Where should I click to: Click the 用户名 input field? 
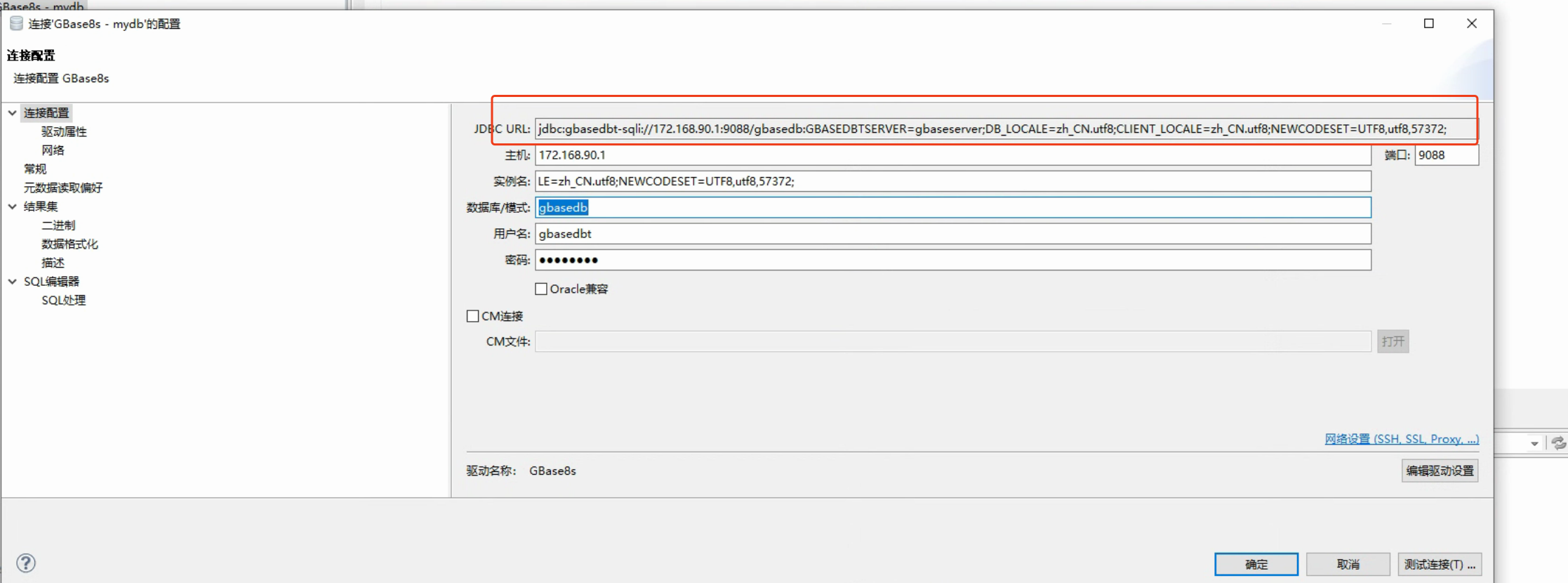(x=953, y=234)
